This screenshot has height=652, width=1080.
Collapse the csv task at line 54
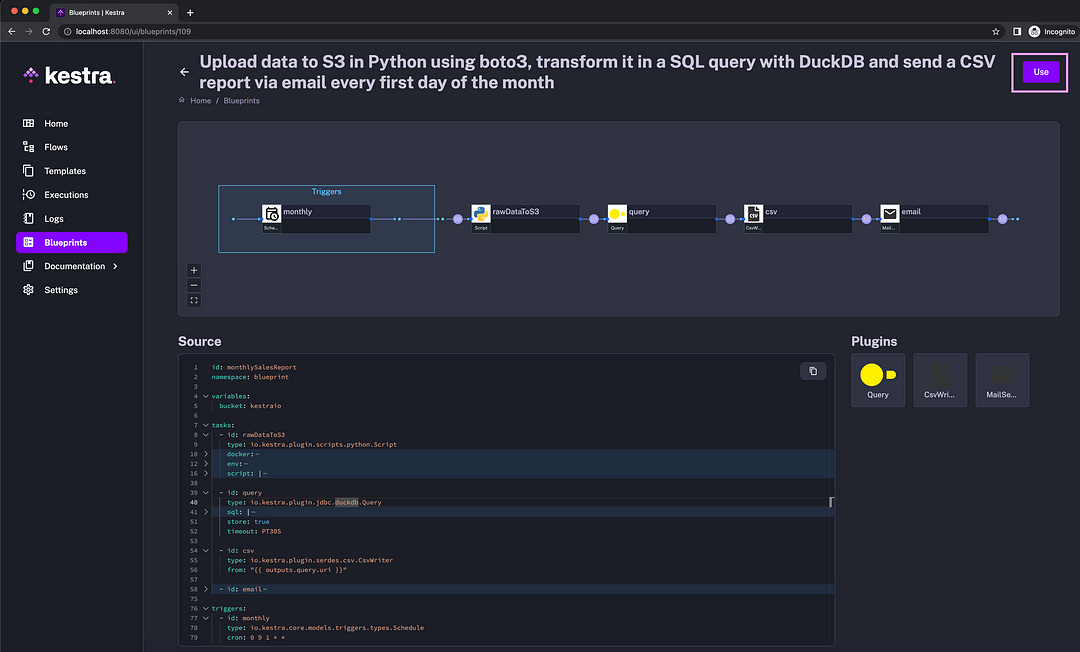205,550
